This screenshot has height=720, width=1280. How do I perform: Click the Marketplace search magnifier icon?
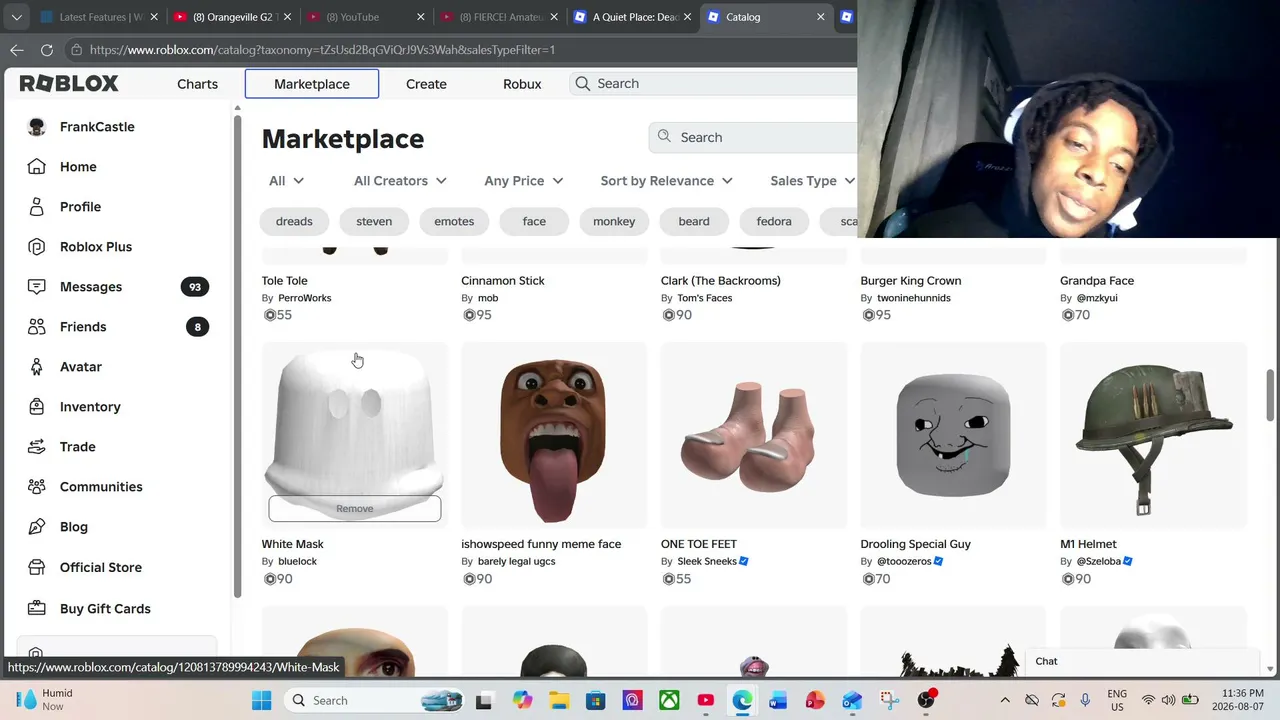[665, 137]
